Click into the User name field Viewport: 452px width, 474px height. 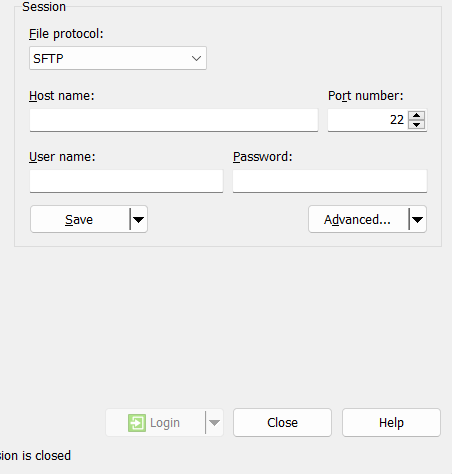click(x=126, y=181)
